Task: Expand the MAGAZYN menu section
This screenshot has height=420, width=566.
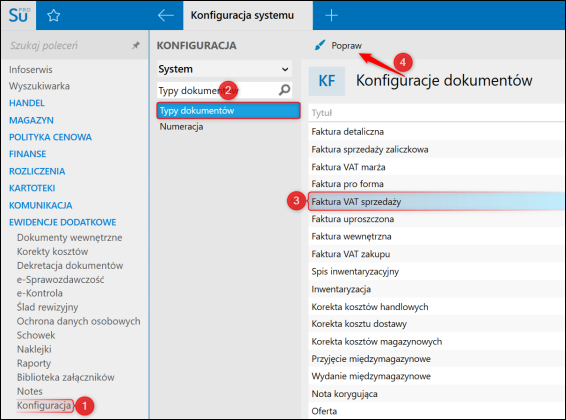Action: point(31,120)
